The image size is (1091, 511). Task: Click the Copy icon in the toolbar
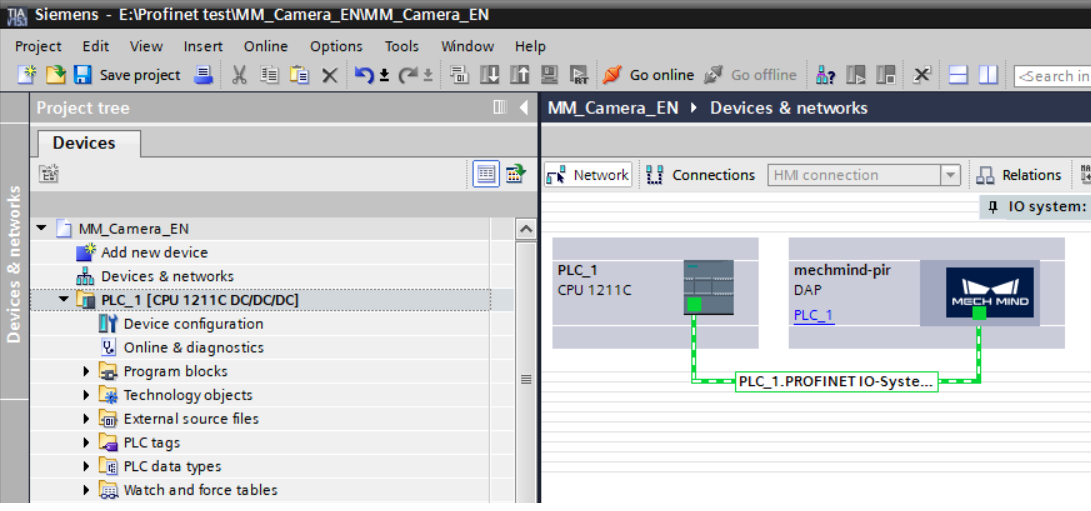(x=269, y=74)
